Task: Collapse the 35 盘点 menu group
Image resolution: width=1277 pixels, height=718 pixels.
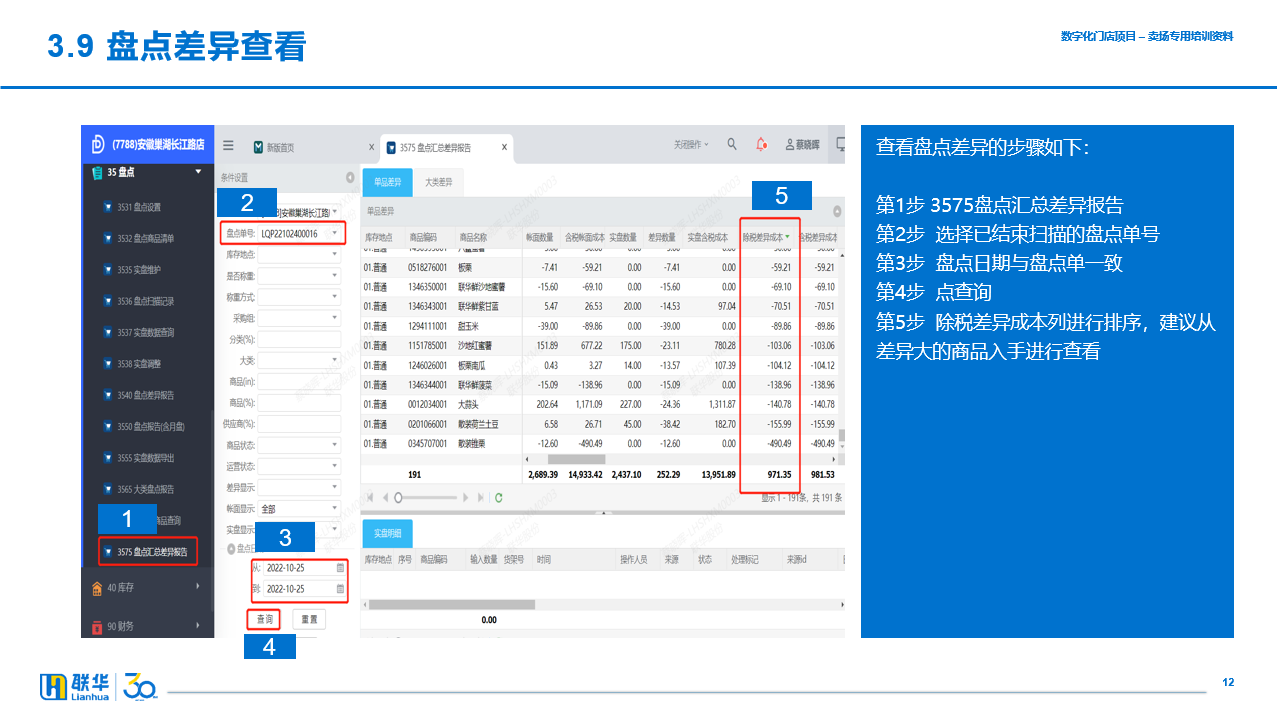Action: (198, 172)
